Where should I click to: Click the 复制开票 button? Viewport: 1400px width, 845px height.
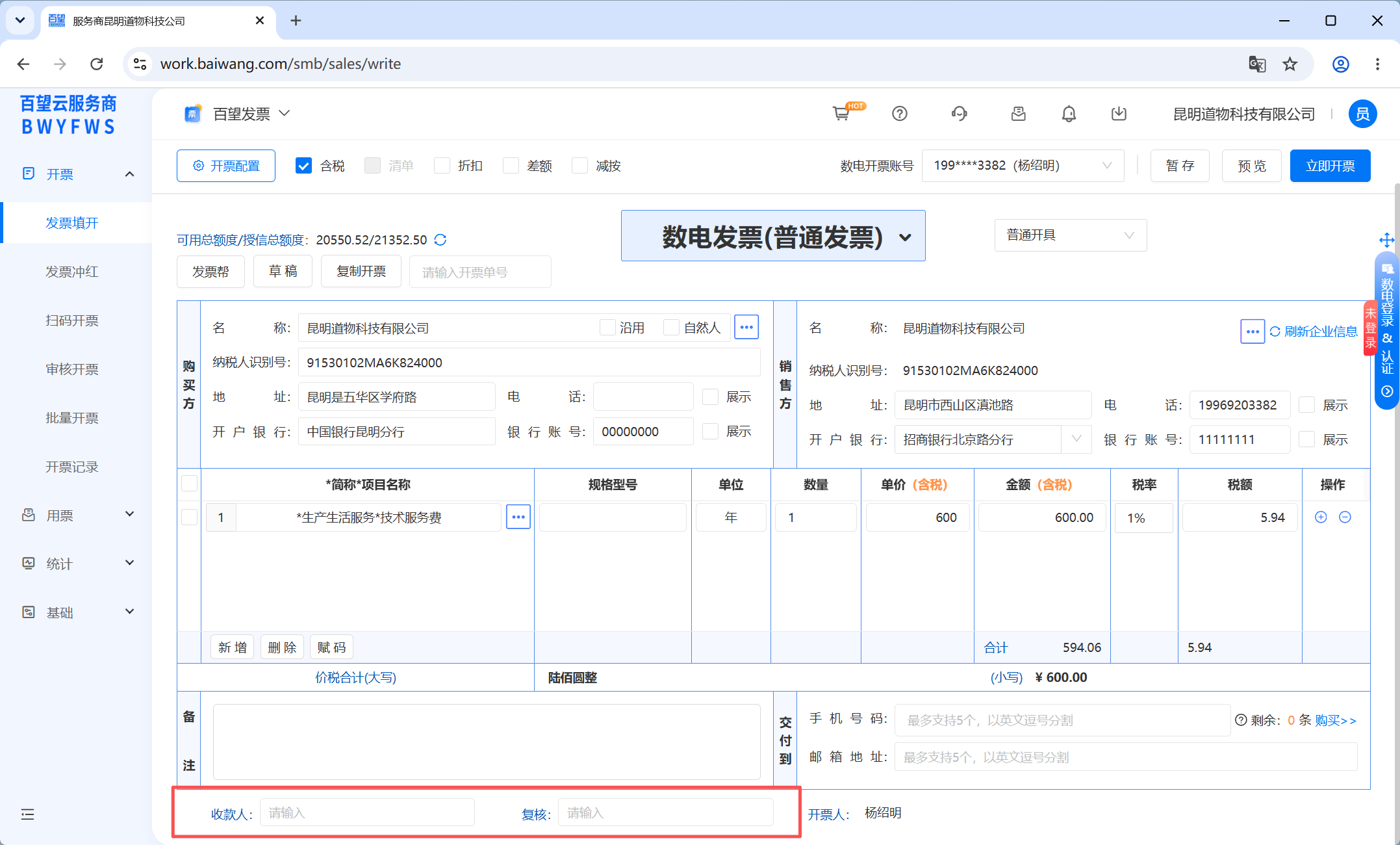[361, 272]
